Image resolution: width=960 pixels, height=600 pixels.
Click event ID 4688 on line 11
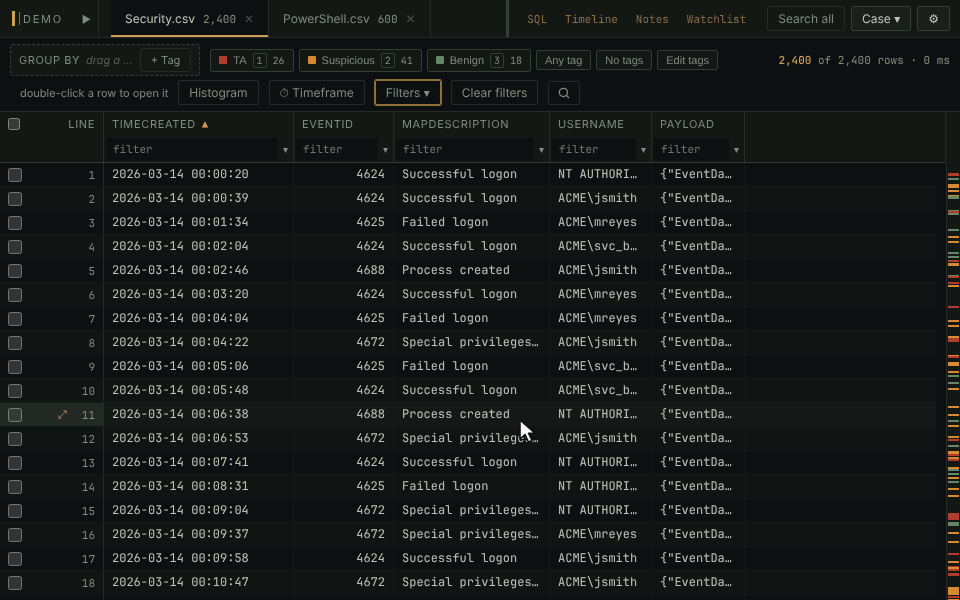(x=370, y=414)
